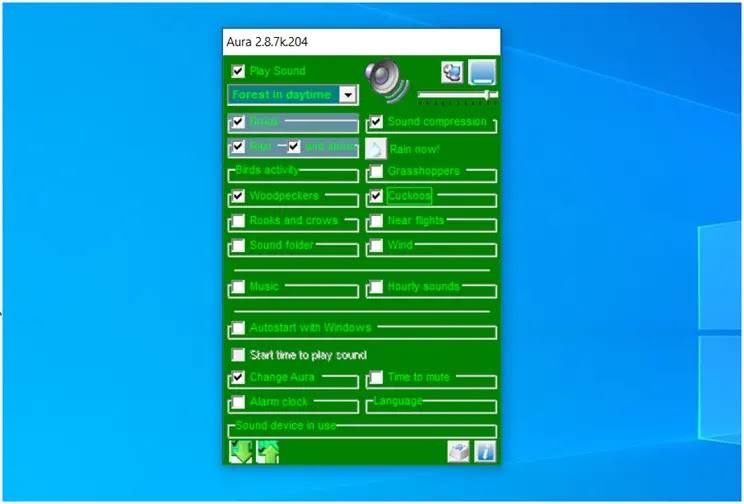Turn on the Wind checkbox
The image size is (744, 504).
click(376, 245)
